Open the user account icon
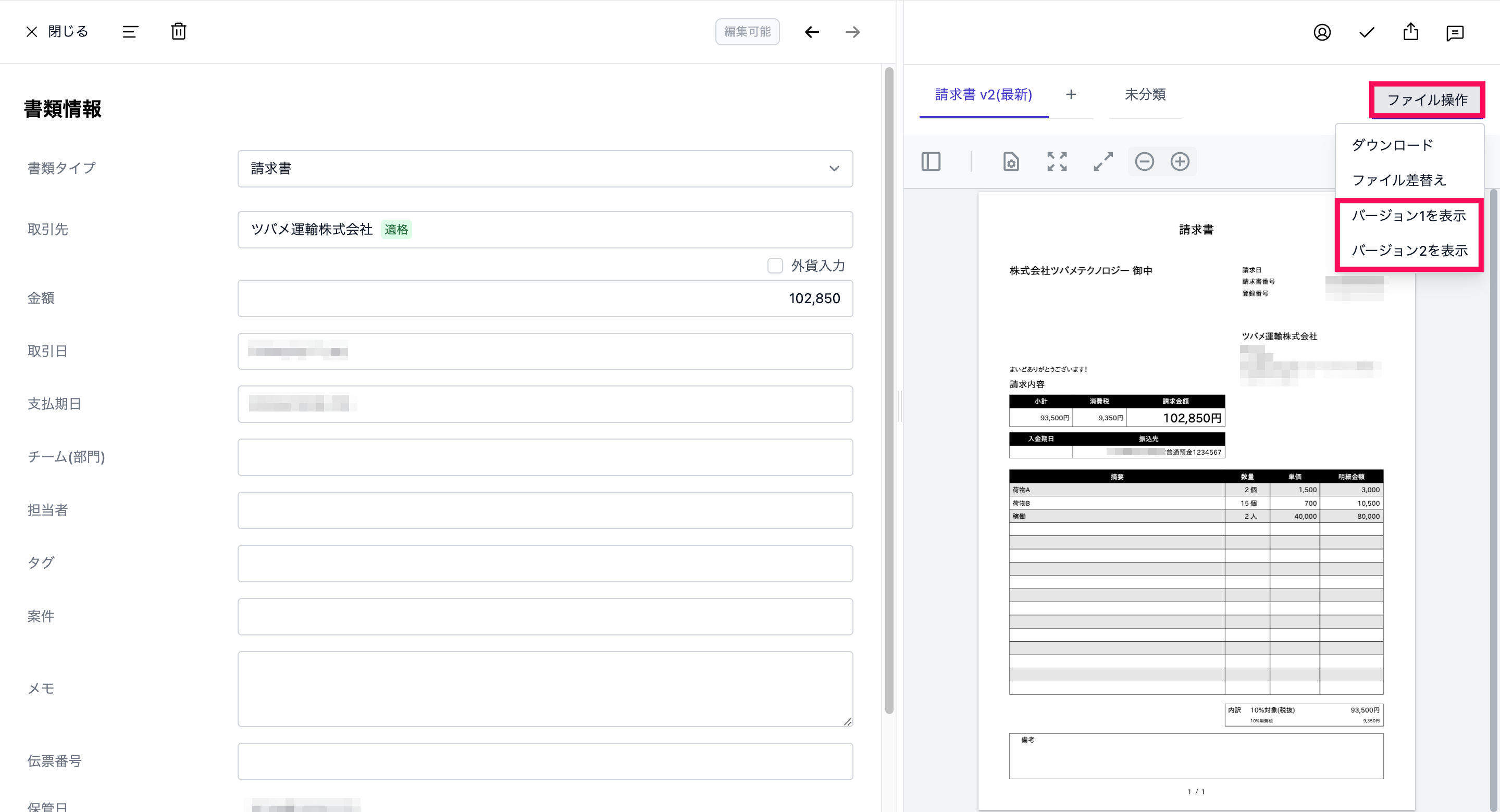Screen dimensions: 1500x812 1322,32
